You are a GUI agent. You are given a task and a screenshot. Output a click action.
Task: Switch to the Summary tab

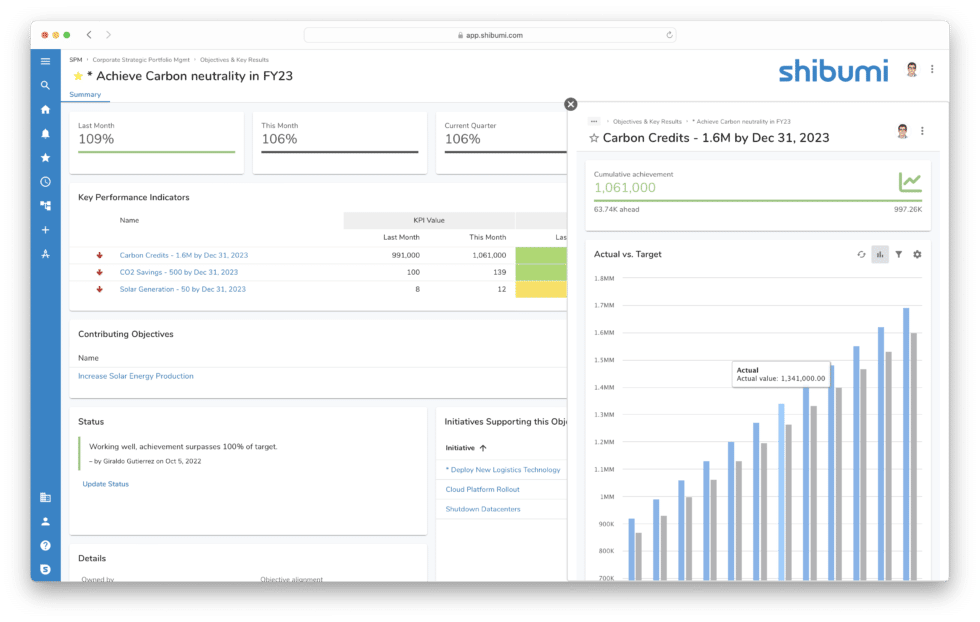pos(85,94)
